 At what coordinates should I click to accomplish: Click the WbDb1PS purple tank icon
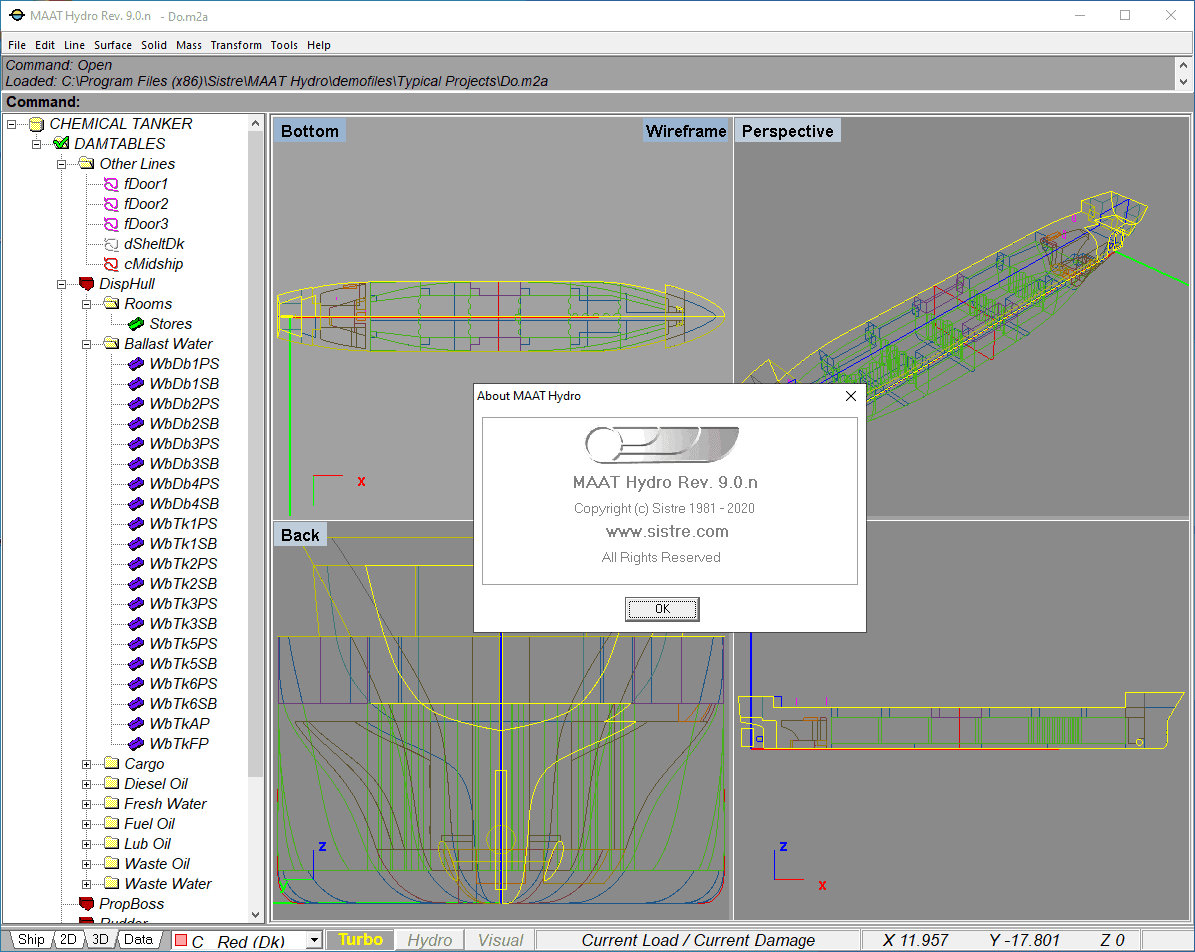[x=136, y=364]
